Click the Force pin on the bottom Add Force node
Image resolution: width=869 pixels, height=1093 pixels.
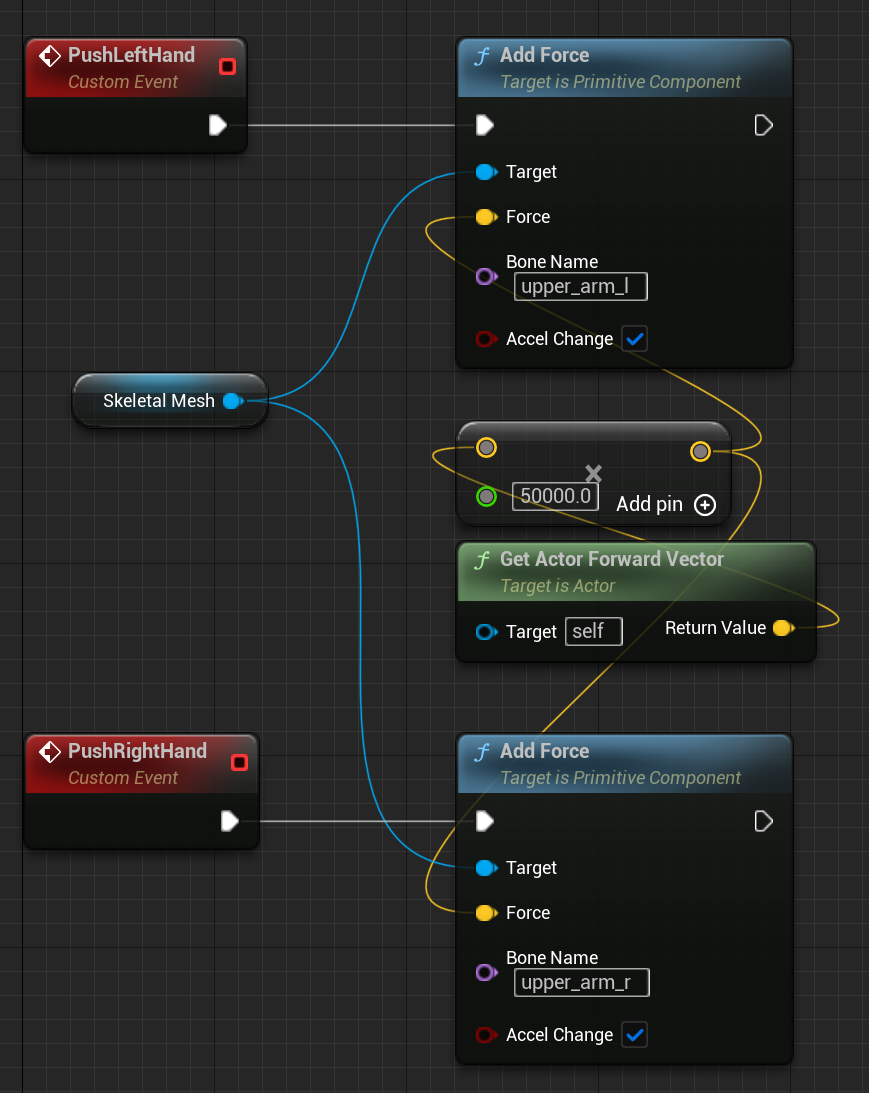[x=484, y=913]
